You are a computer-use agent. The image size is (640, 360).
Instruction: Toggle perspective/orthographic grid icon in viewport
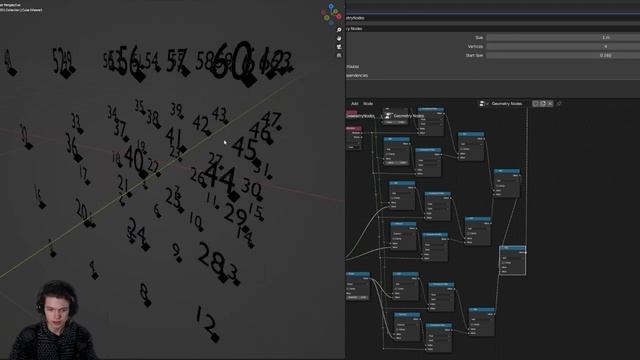point(339,56)
